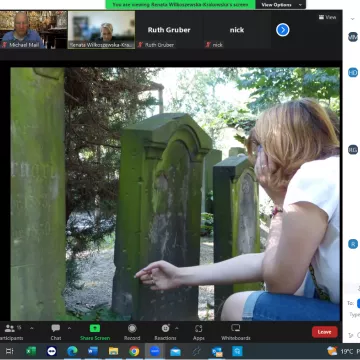Expand the Chat options caret
The image size is (360, 360).
[x=69, y=328]
